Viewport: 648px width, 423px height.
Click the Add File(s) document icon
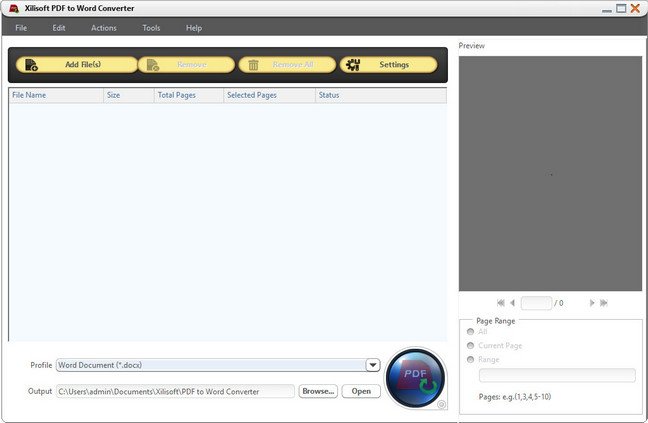tap(31, 65)
